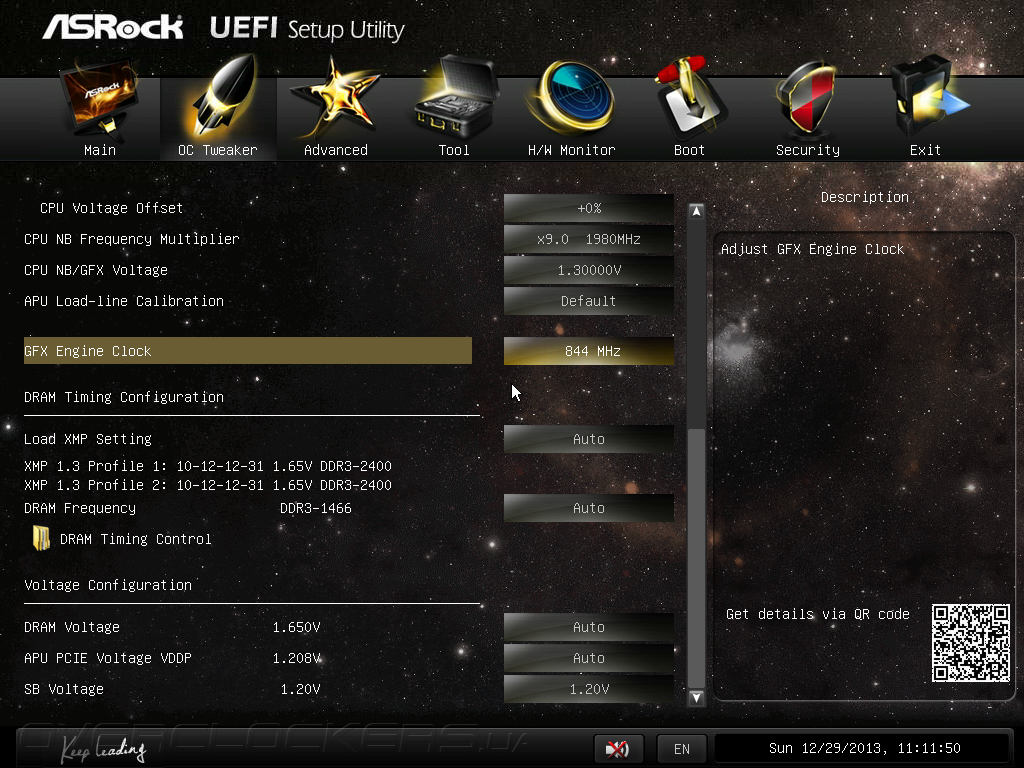
Task: Edit the GFX Engine Clock 844 MHz value
Action: click(588, 351)
